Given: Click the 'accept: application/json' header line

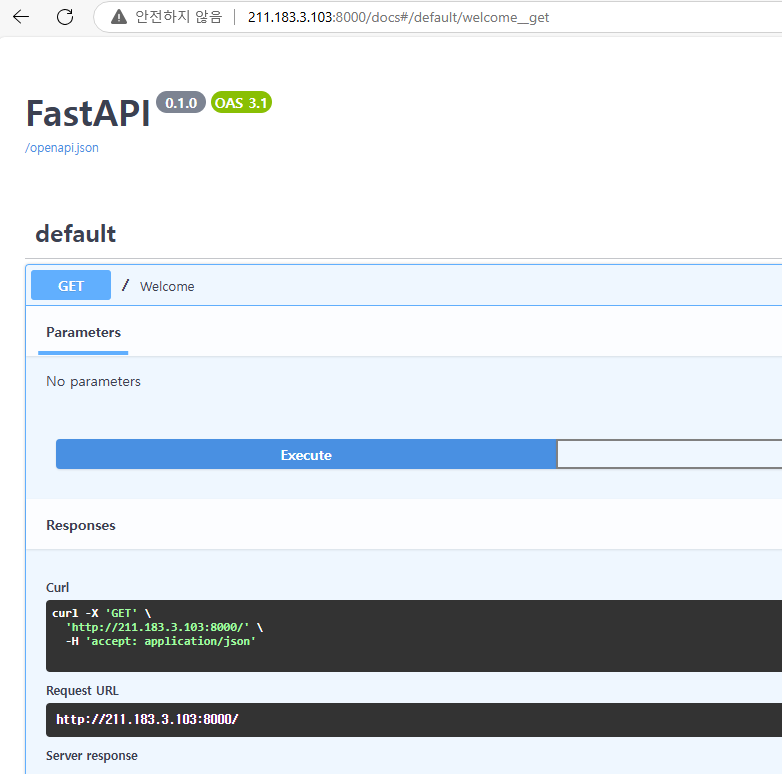Looking at the screenshot, I should click(x=161, y=641).
